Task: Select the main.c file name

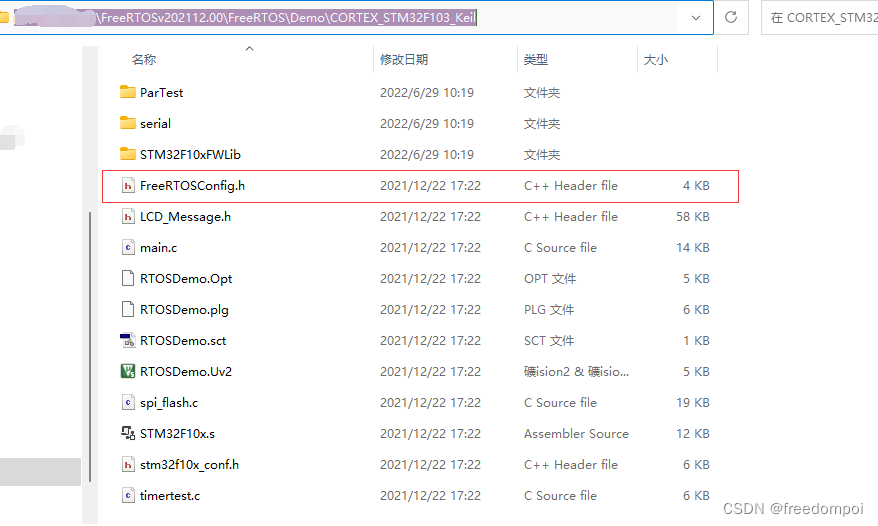Action: point(158,248)
